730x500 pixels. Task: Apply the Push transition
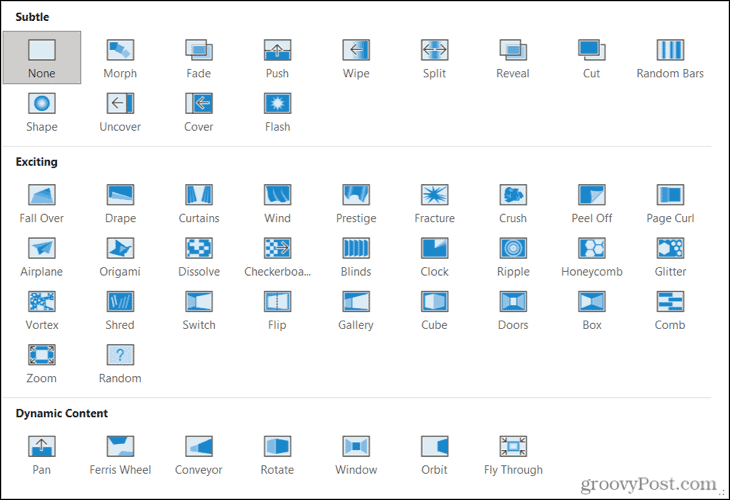[x=277, y=58]
